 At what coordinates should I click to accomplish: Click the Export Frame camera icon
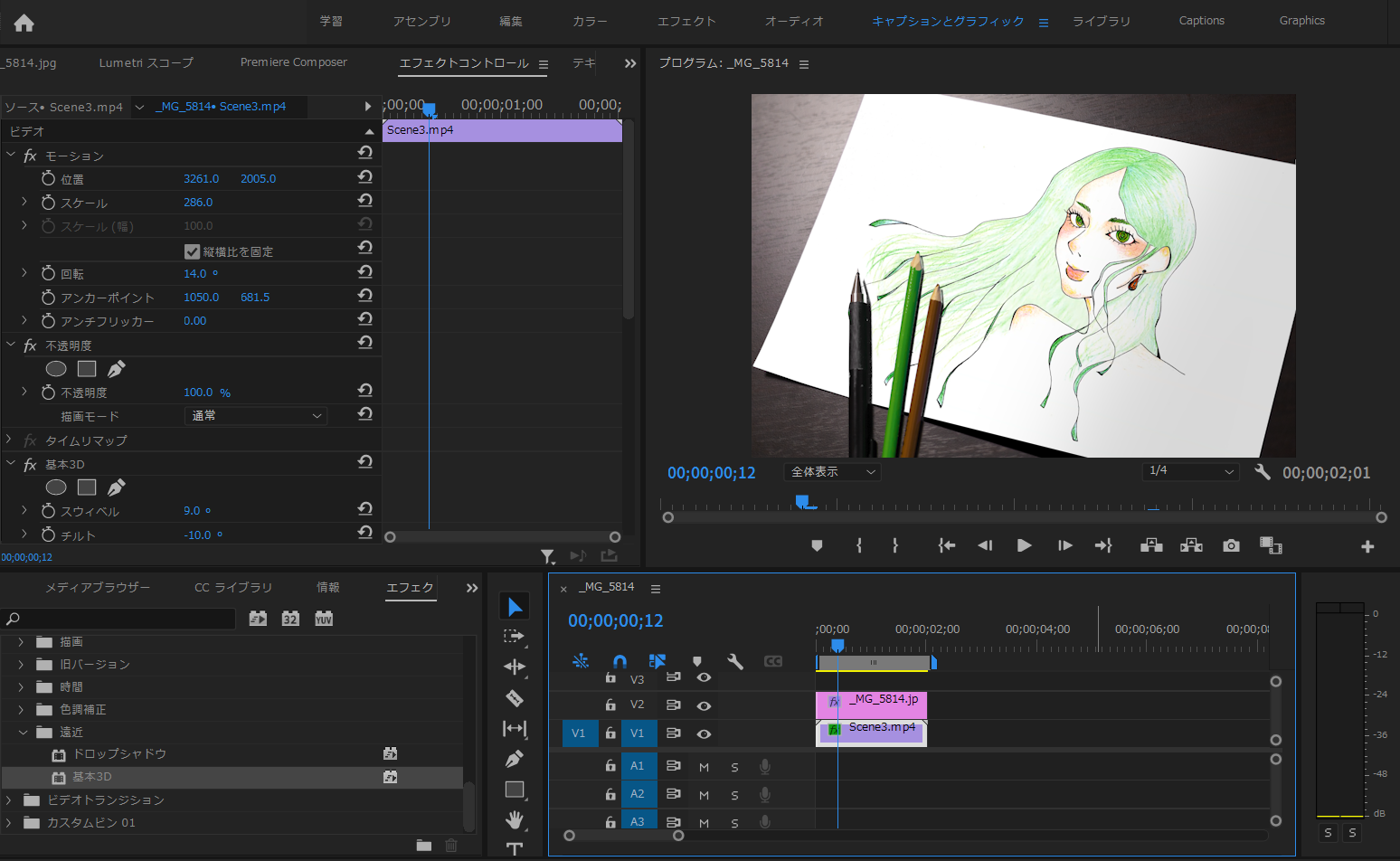coord(1230,545)
